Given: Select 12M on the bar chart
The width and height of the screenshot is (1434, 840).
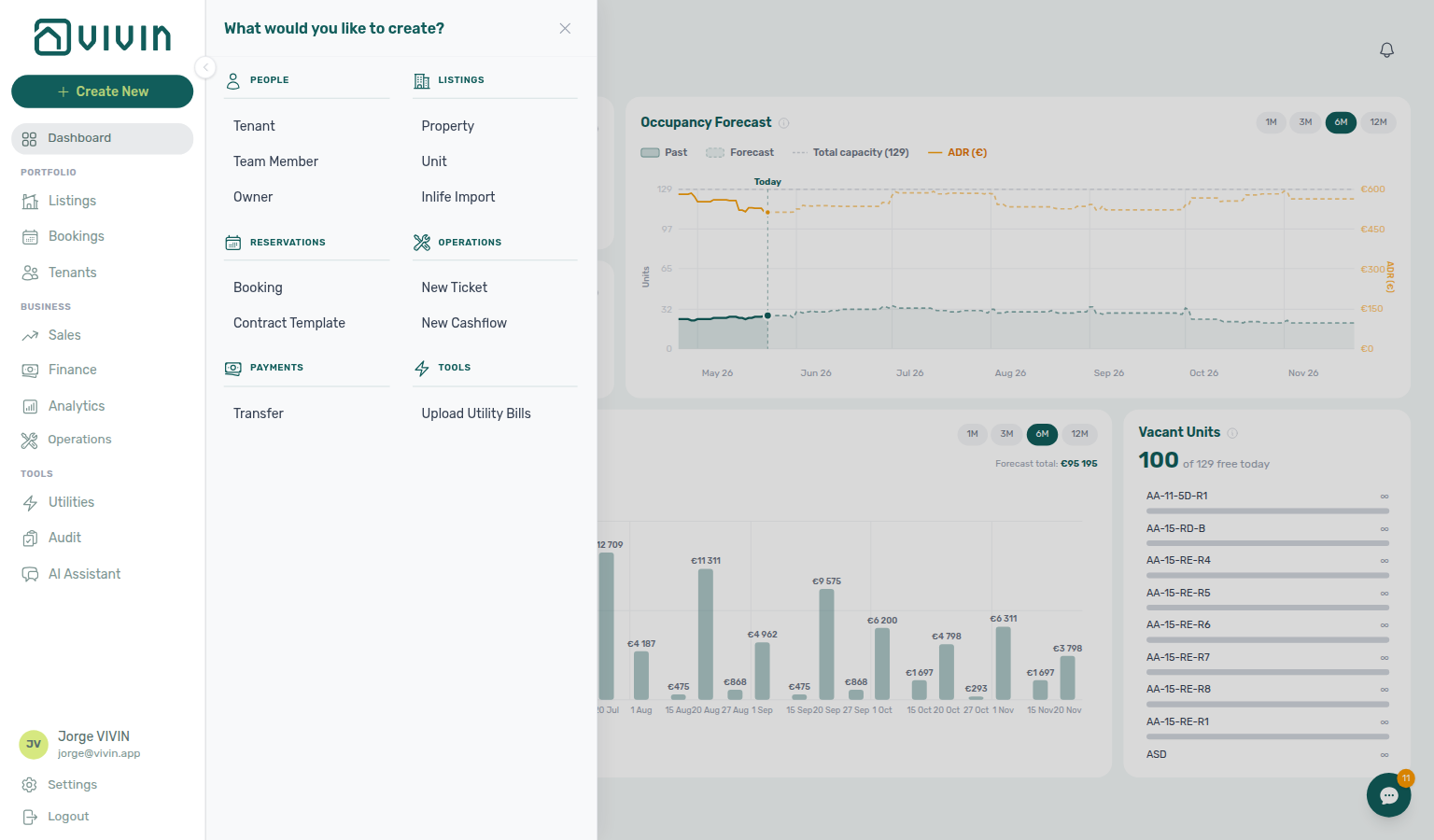Looking at the screenshot, I should pos(1079,434).
